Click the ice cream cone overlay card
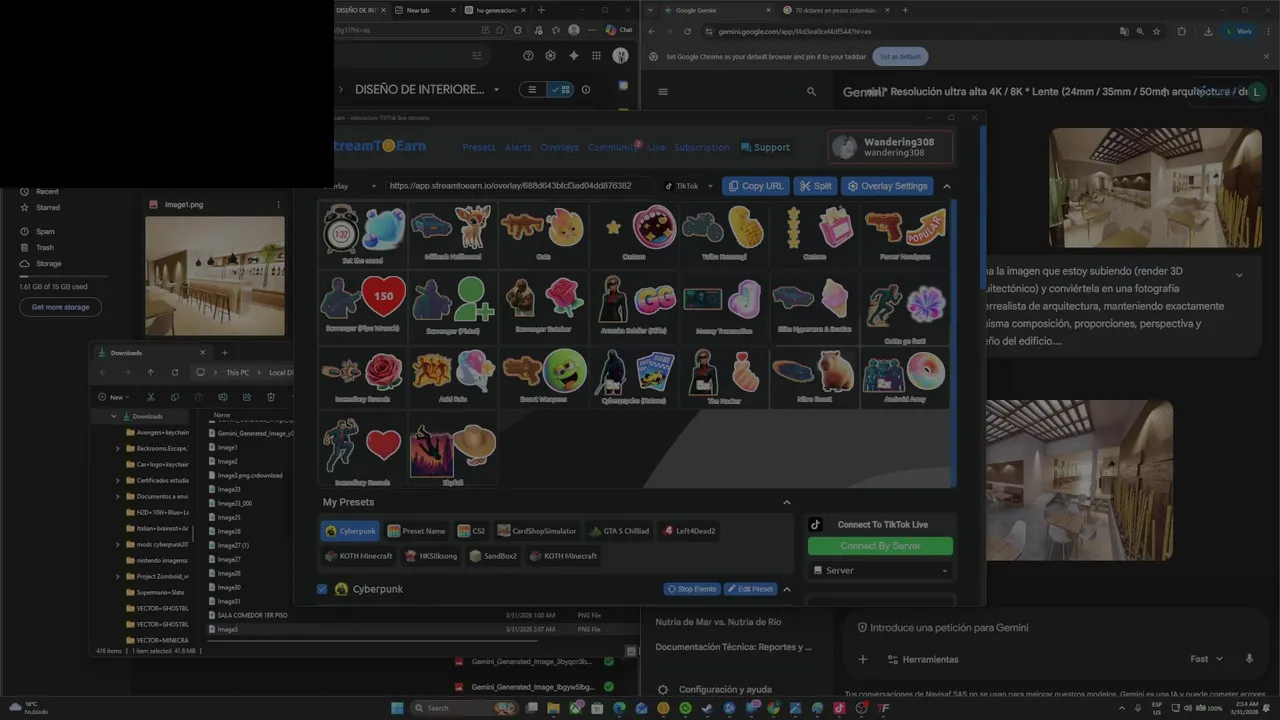This screenshot has height=720, width=1280. tap(814, 305)
